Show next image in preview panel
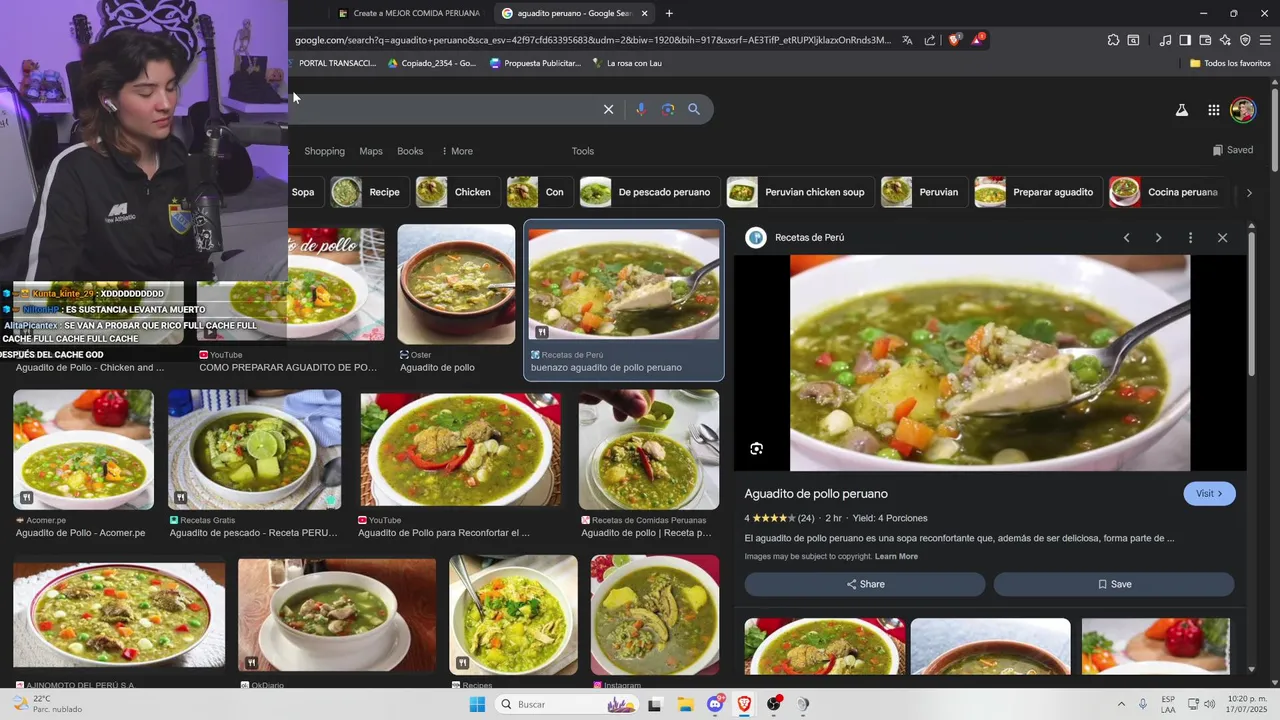 point(1158,238)
